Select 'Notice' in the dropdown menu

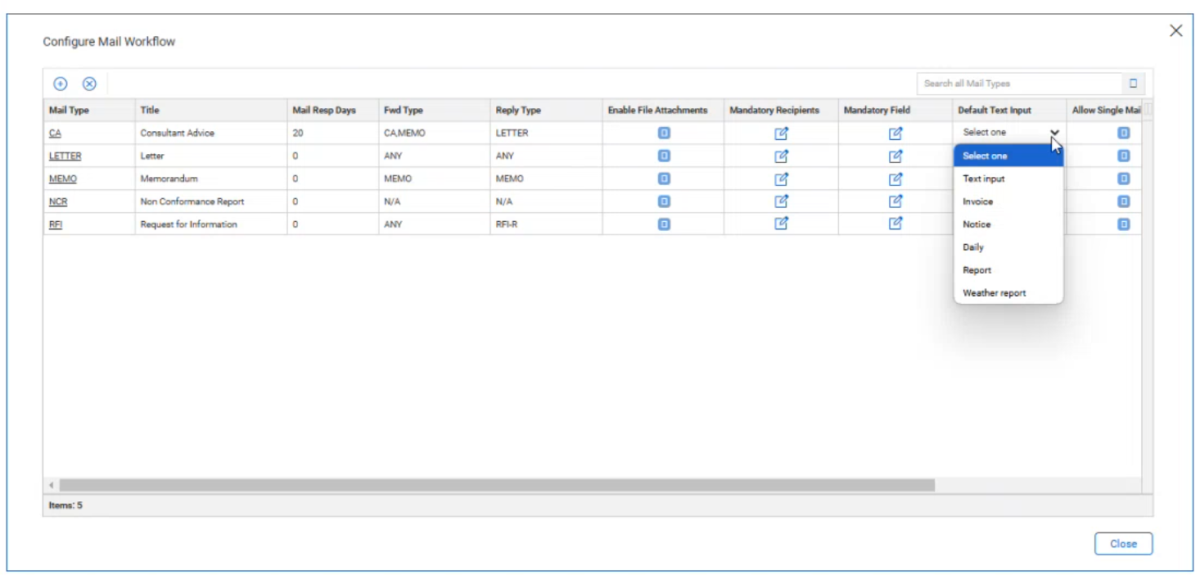click(977, 224)
